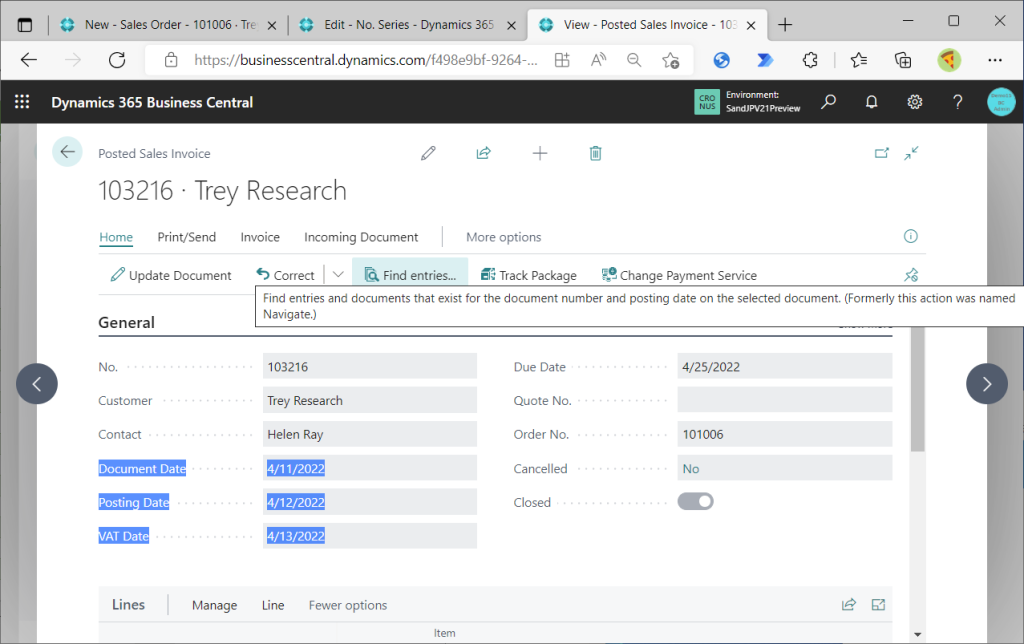Image resolution: width=1024 pixels, height=644 pixels.
Task: Close the Edit No. Series browser tab
Action: coord(511,25)
